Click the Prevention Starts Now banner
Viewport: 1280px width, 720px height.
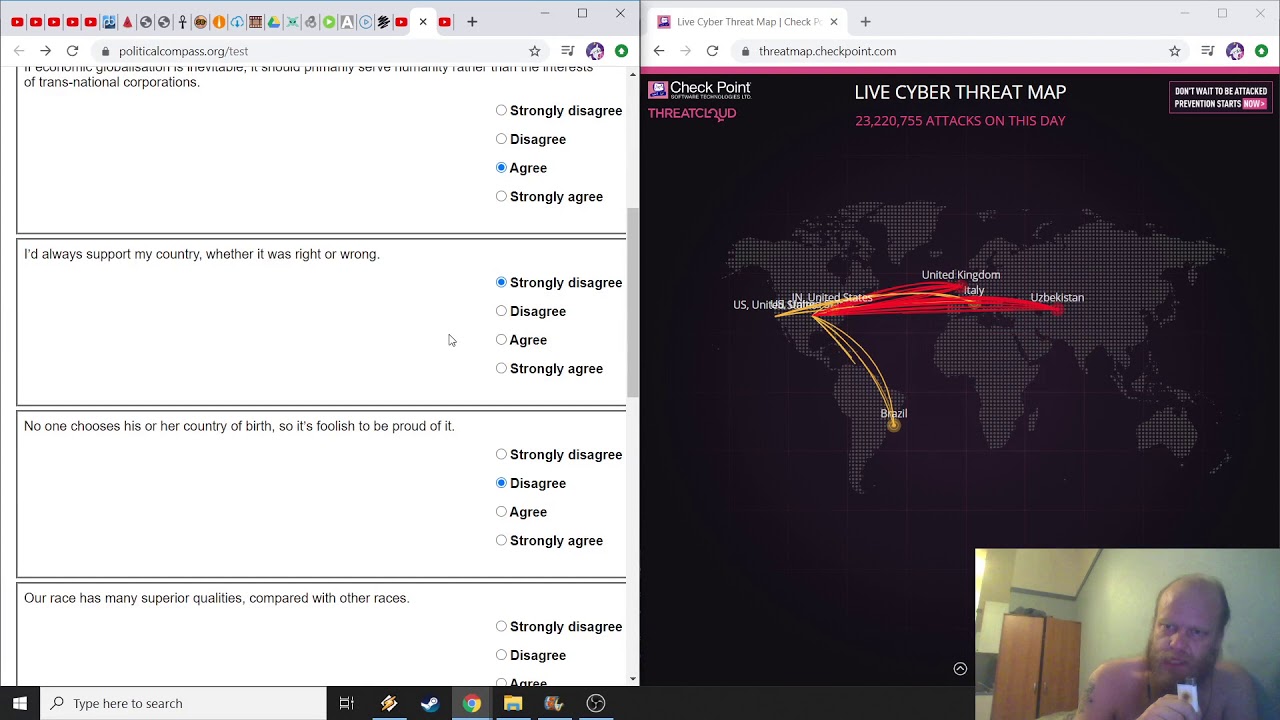click(1220, 97)
